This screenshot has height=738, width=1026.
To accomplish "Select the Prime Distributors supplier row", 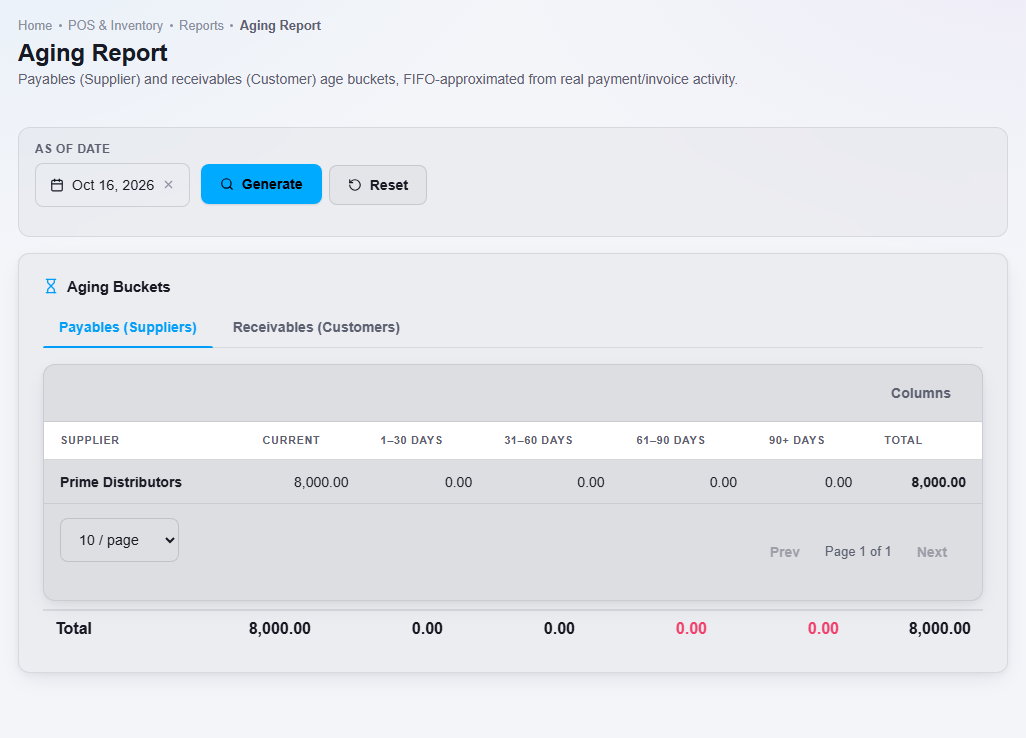I will (513, 482).
